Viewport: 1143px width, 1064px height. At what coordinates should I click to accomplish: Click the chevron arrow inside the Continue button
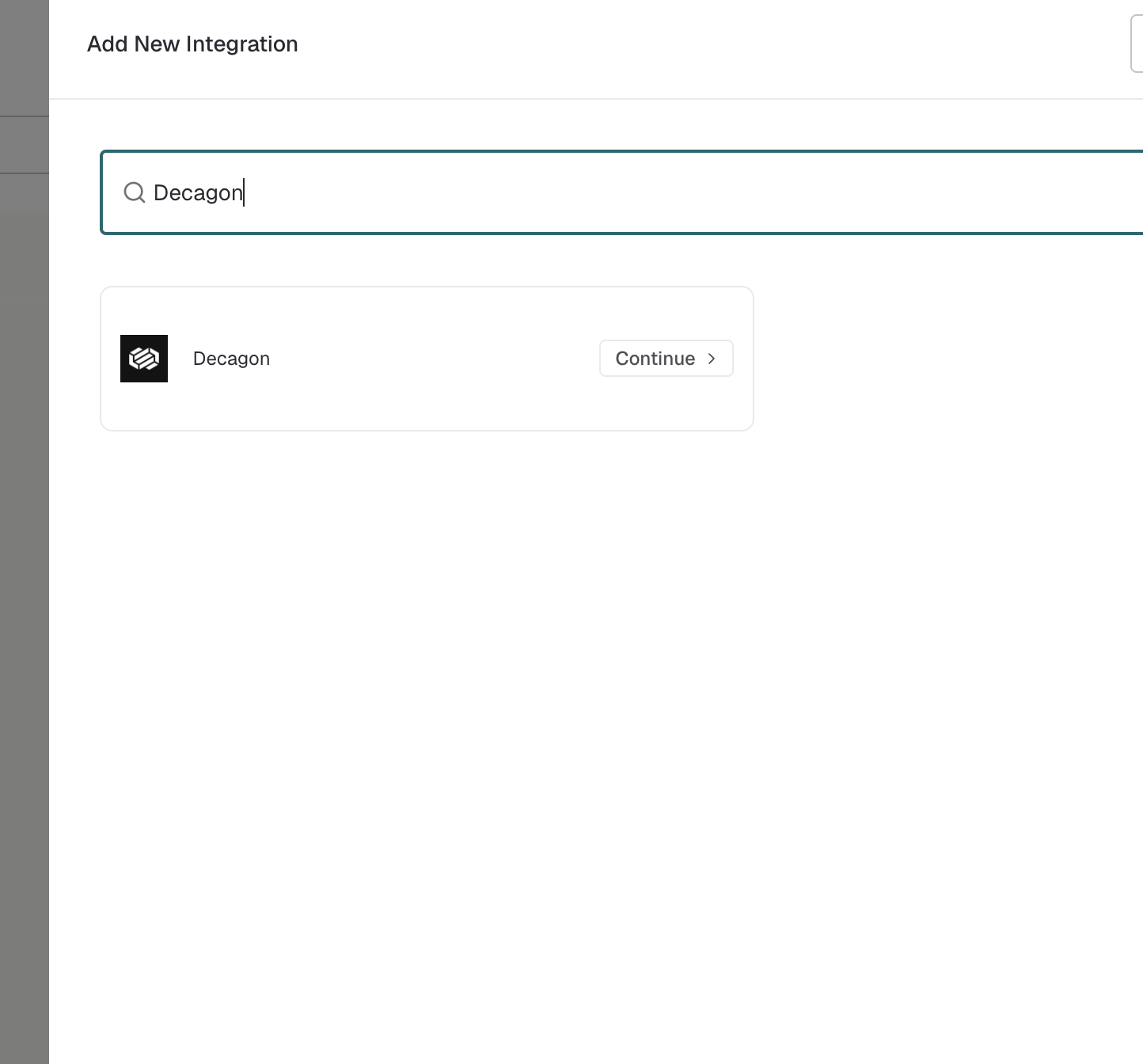click(x=712, y=359)
